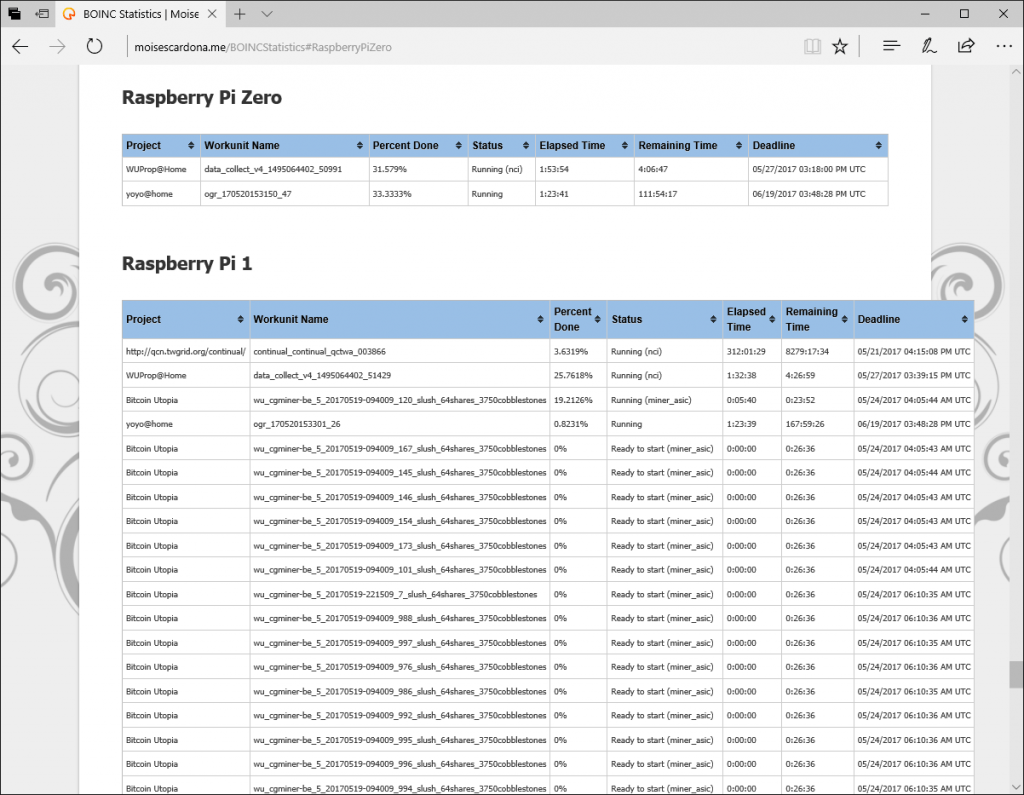
Task: Select the workunit containing 221509_7_slush
Action: click(x=395, y=594)
